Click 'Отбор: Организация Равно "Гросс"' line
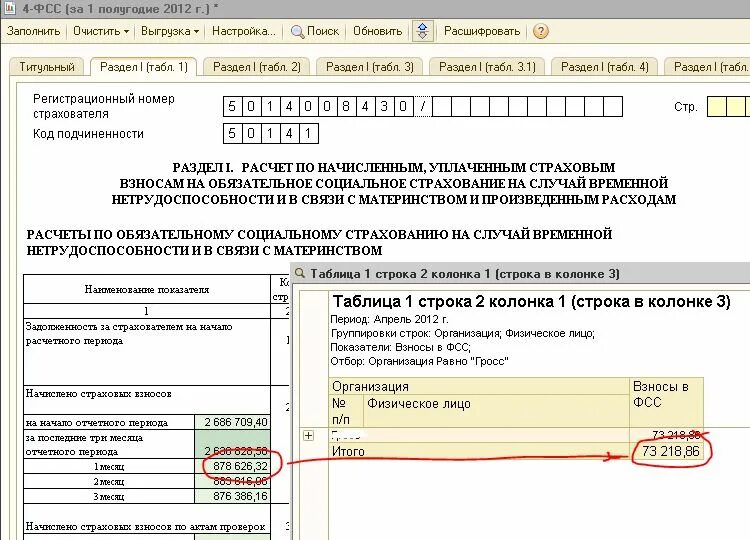The height and width of the screenshot is (540, 750). (419, 361)
